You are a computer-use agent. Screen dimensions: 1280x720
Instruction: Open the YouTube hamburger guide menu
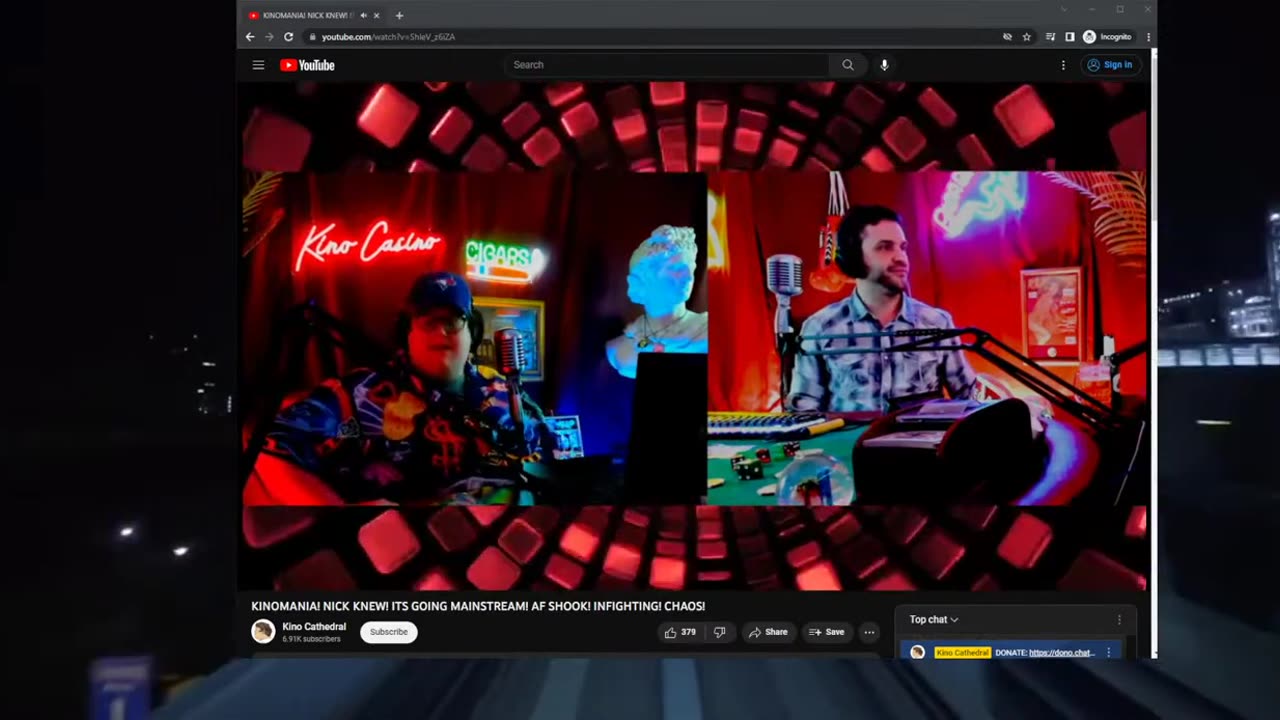258,65
